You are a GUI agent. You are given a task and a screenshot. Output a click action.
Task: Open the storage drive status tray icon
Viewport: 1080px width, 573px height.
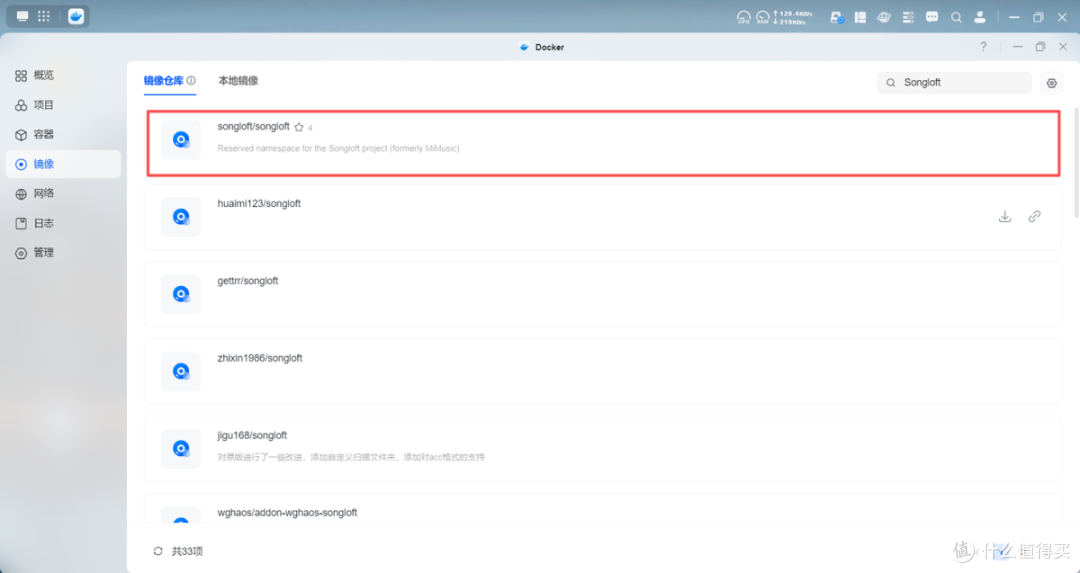[x=837, y=17]
